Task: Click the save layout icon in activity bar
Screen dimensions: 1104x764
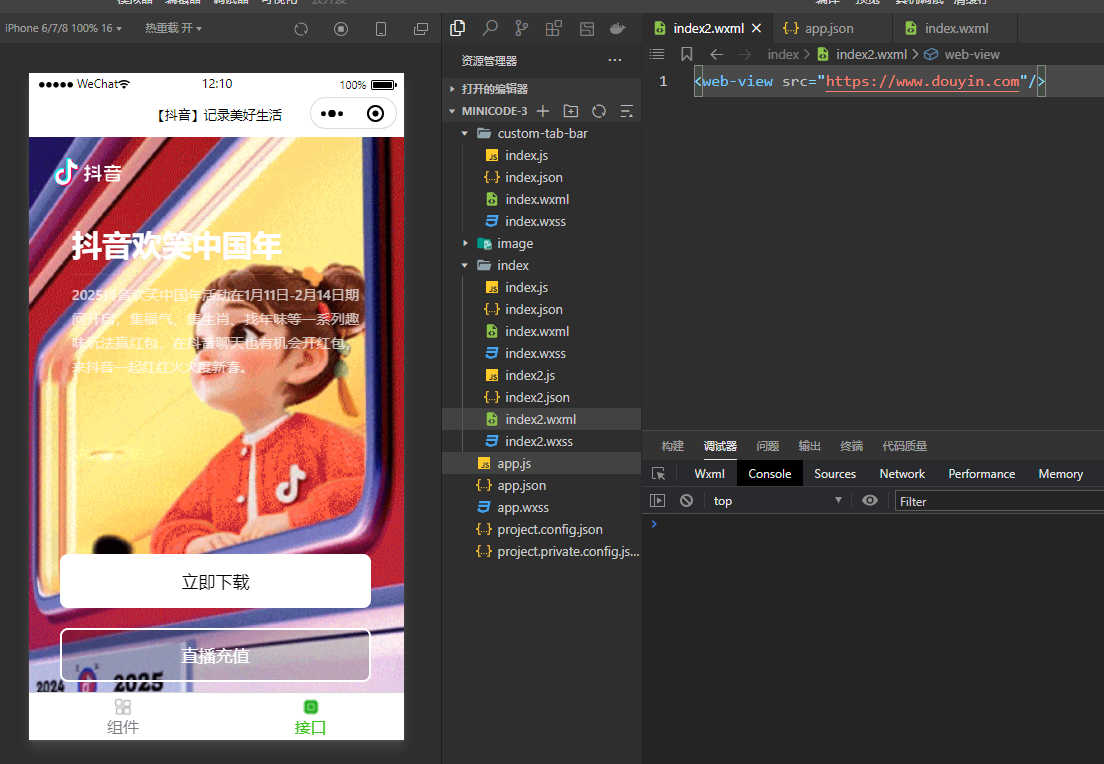Action: 586,29
